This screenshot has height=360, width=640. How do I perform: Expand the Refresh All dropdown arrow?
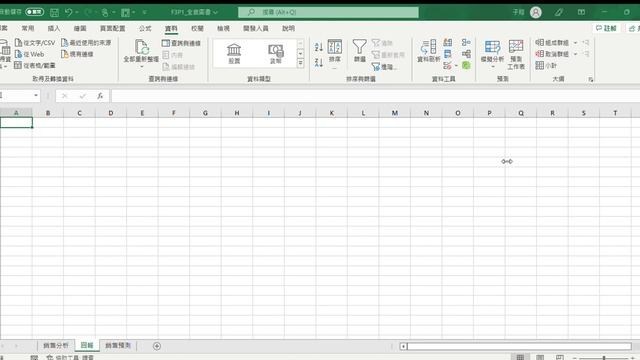click(x=141, y=67)
